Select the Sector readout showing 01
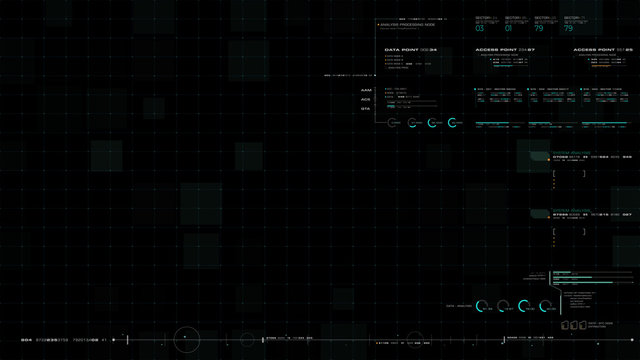Screen dimensions: 640x360 (508, 28)
